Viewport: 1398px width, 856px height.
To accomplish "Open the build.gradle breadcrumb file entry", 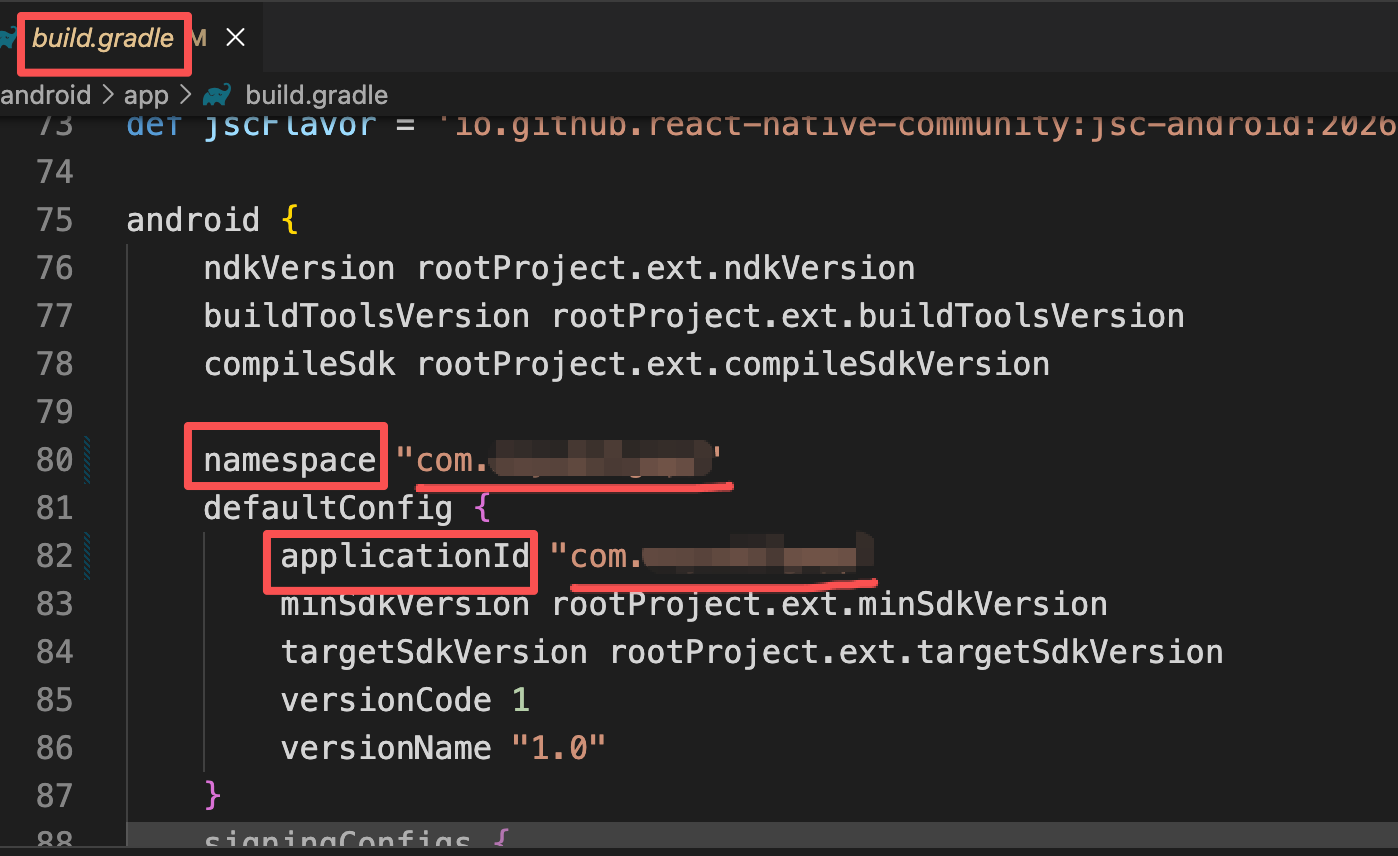I will [x=316, y=95].
